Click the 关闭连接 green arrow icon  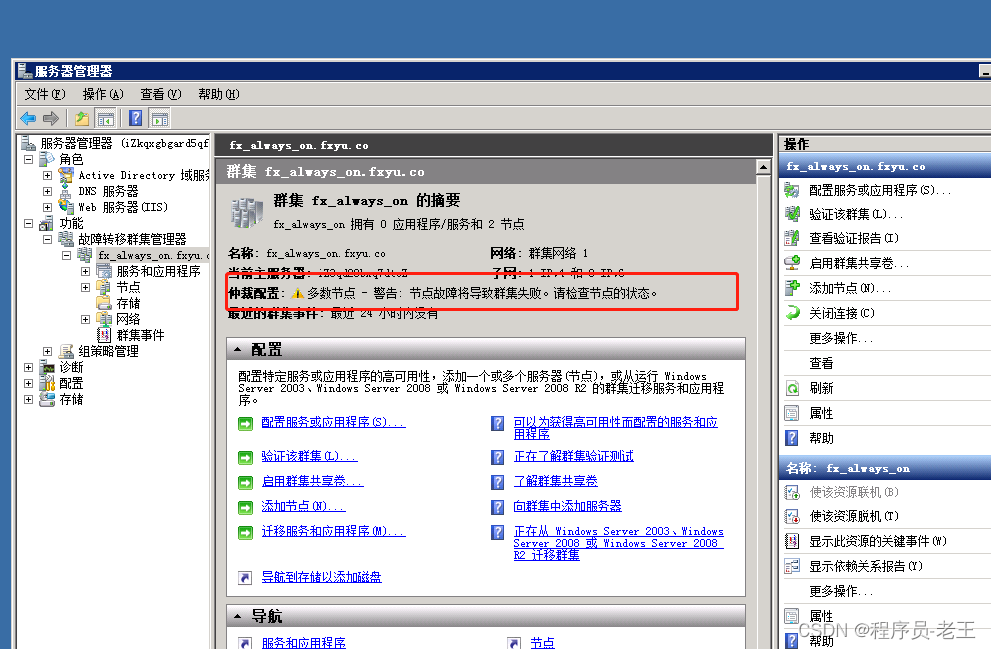coord(792,313)
